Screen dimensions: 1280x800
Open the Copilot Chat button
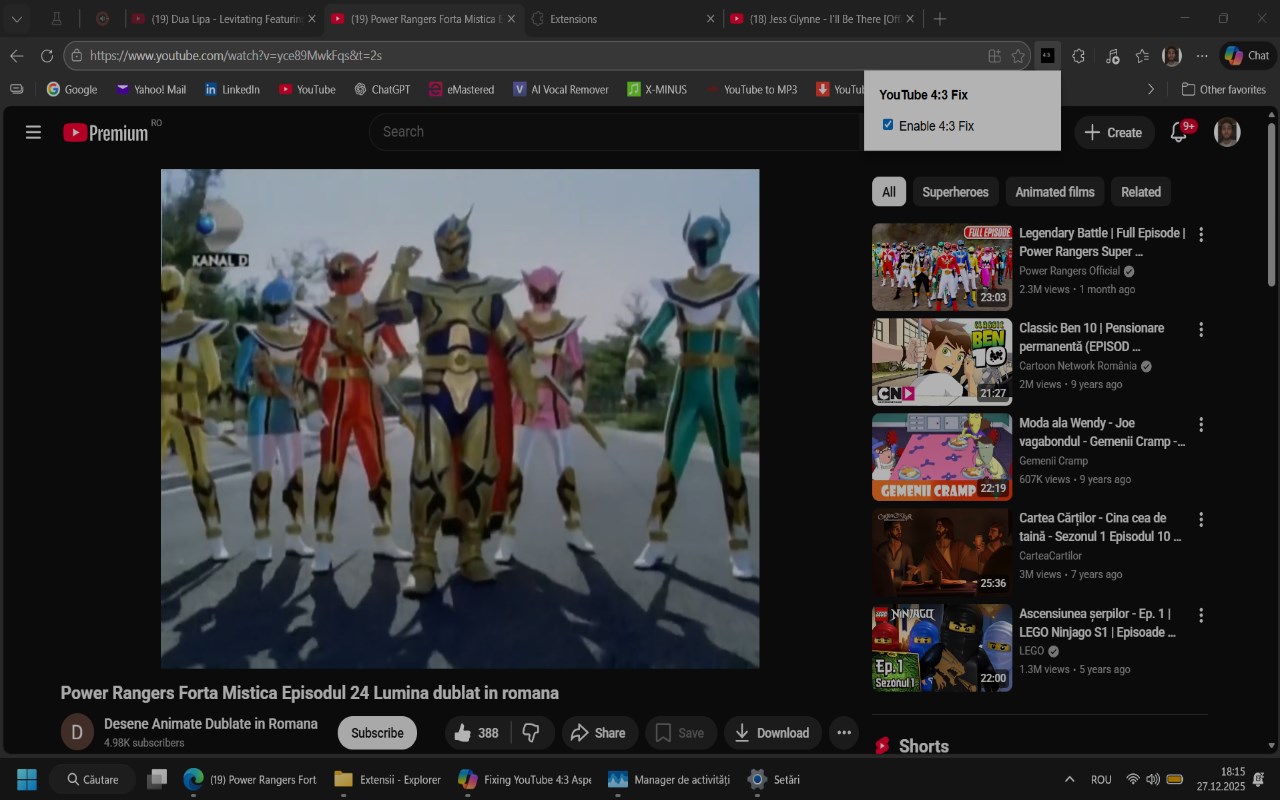pos(1246,56)
